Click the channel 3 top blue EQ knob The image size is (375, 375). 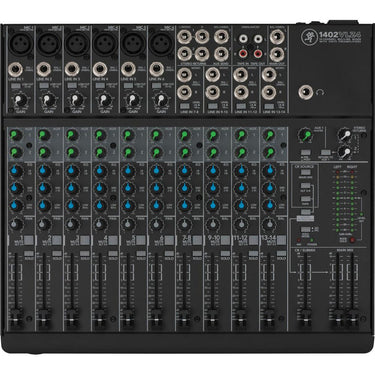[72, 171]
